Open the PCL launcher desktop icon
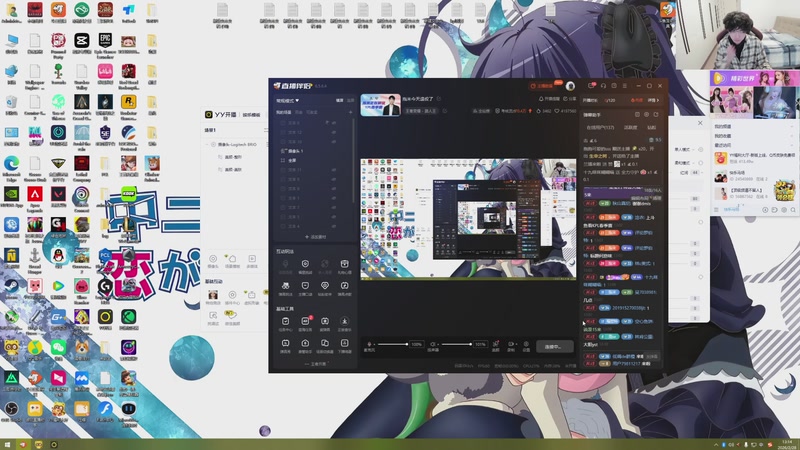800x450 pixels. pyautogui.click(x=105, y=255)
